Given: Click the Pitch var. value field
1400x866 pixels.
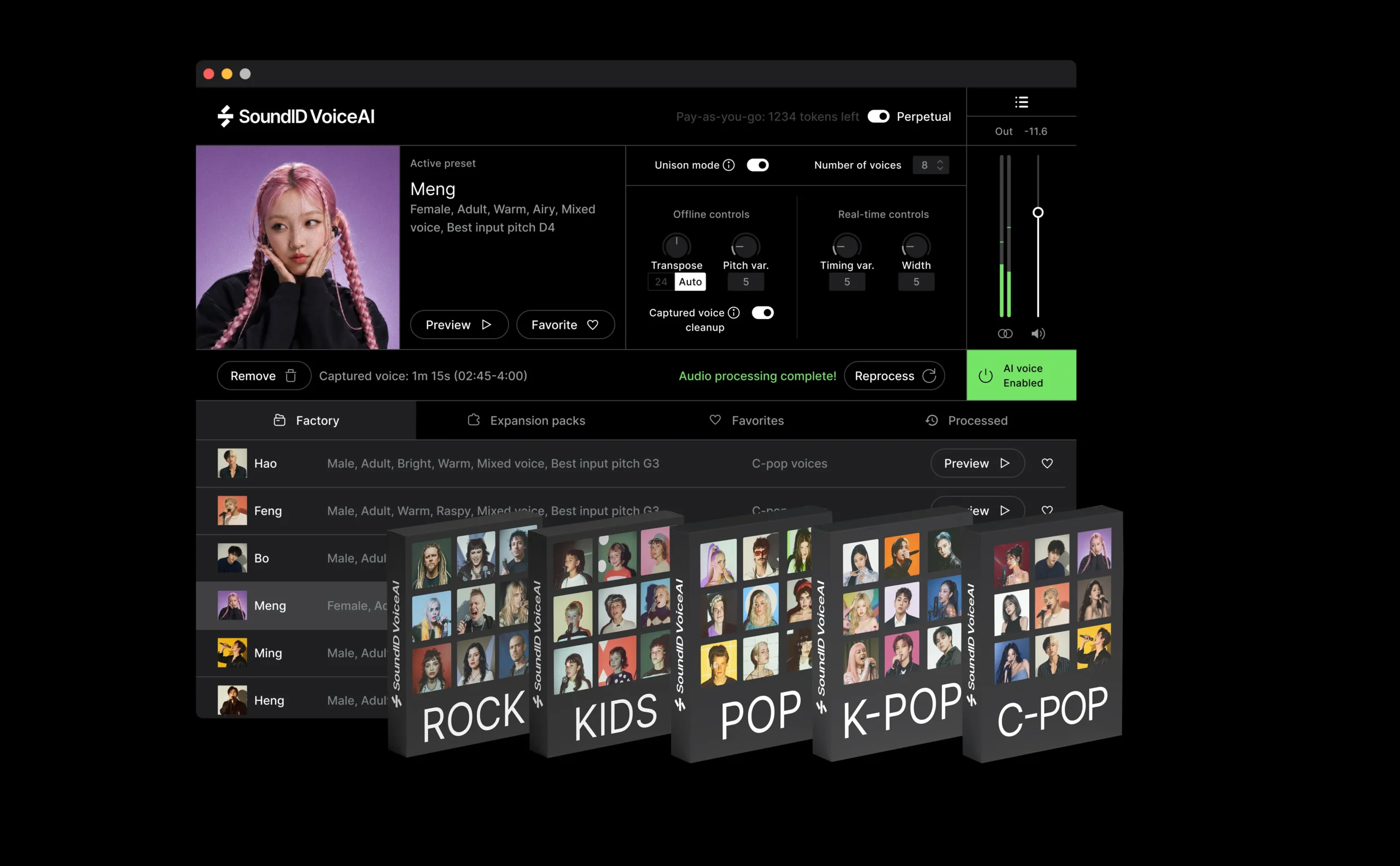Looking at the screenshot, I should click(745, 282).
